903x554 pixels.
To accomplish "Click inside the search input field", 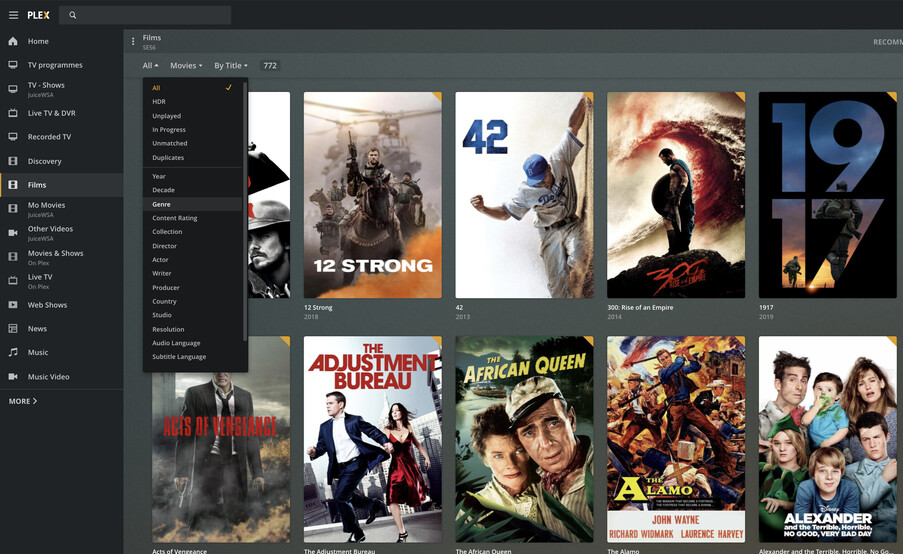I will point(145,15).
